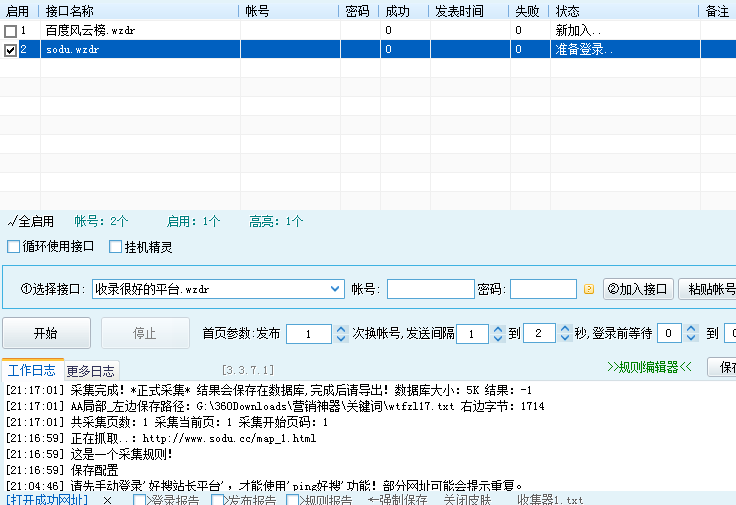
Task: Click the log line 采集完成
Action: pos(268,390)
